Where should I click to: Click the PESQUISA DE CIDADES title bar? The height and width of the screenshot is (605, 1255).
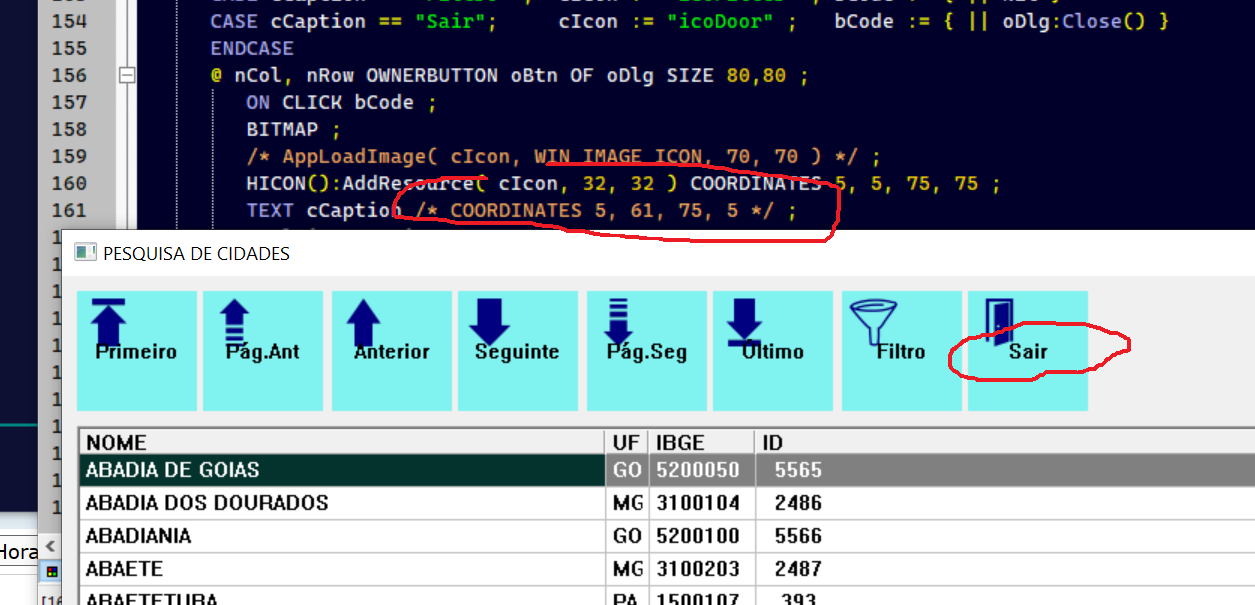coord(600,253)
